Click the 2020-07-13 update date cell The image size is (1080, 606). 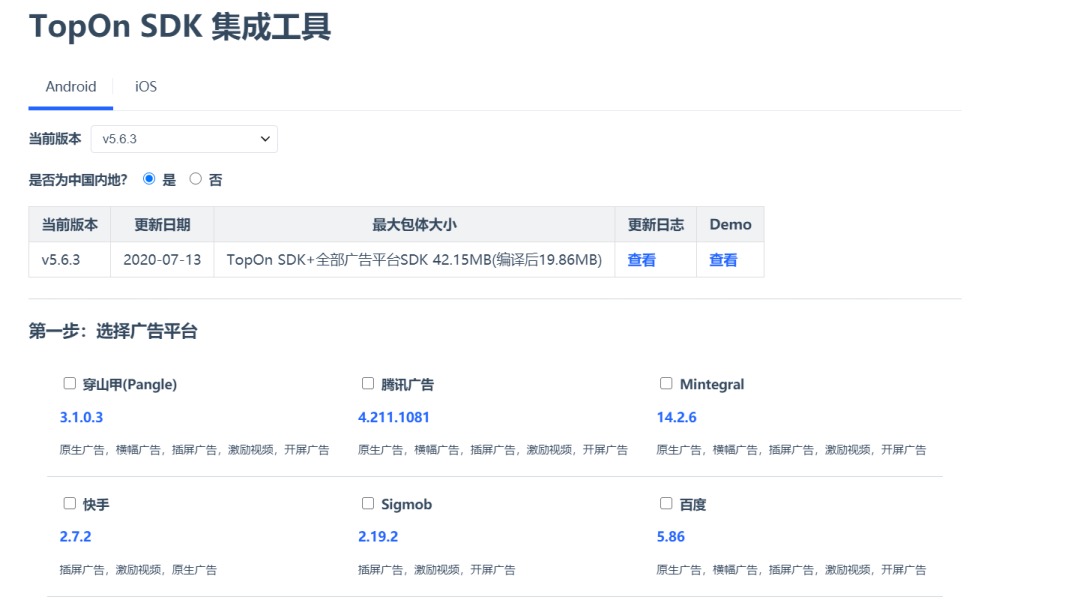pyautogui.click(x=162, y=260)
